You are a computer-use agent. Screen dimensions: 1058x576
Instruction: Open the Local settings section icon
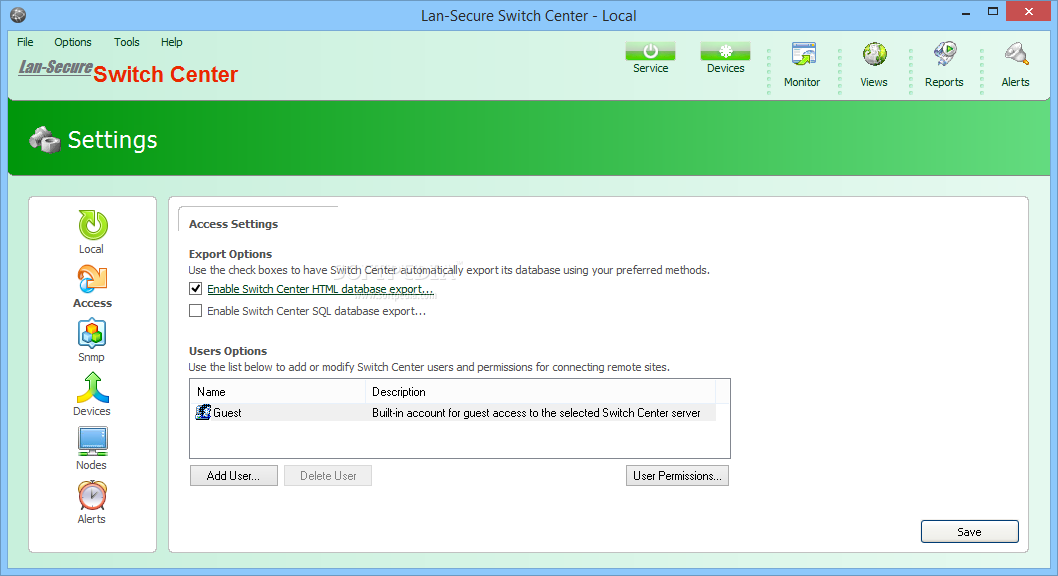pos(92,225)
